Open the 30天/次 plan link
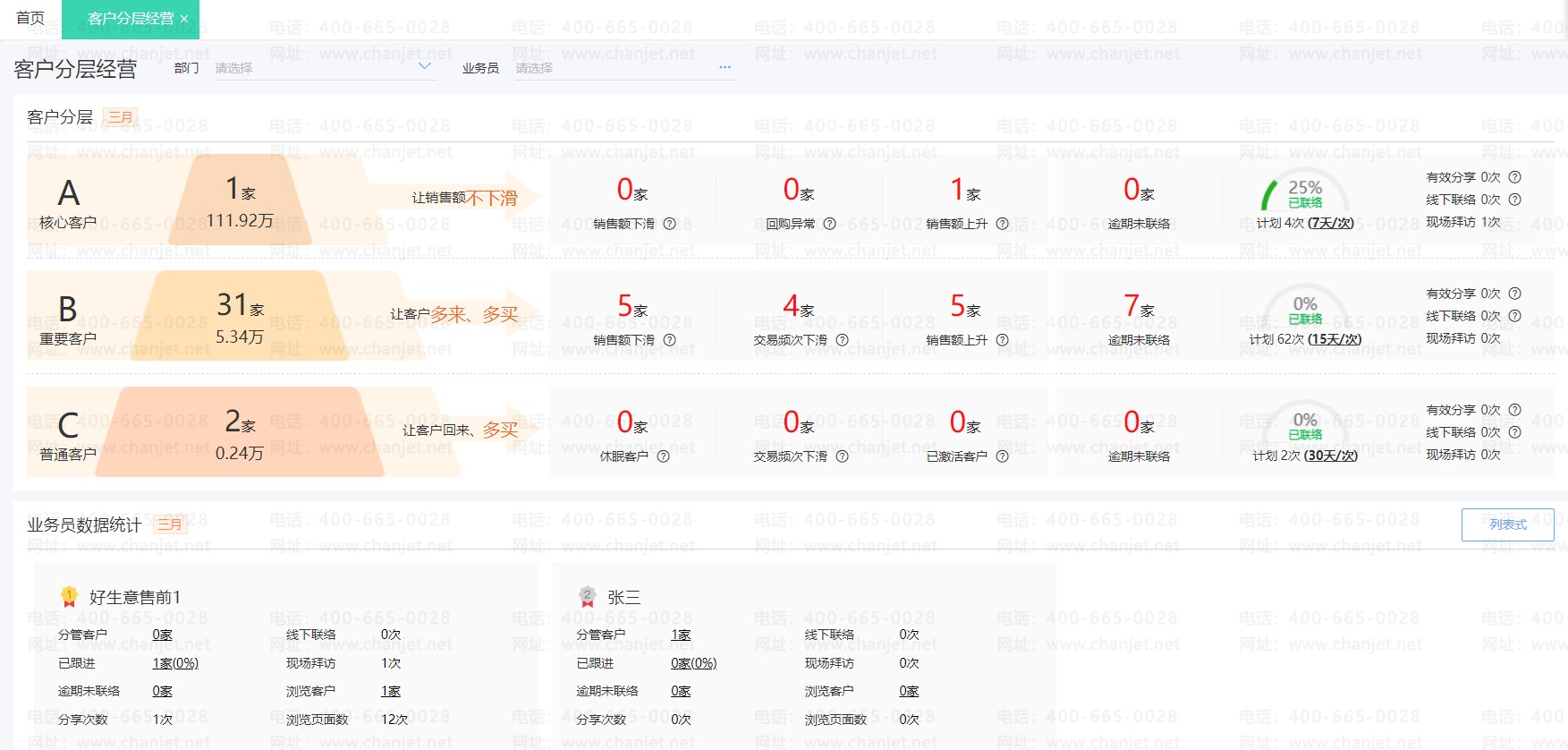This screenshot has width=1568, height=750. [1331, 456]
